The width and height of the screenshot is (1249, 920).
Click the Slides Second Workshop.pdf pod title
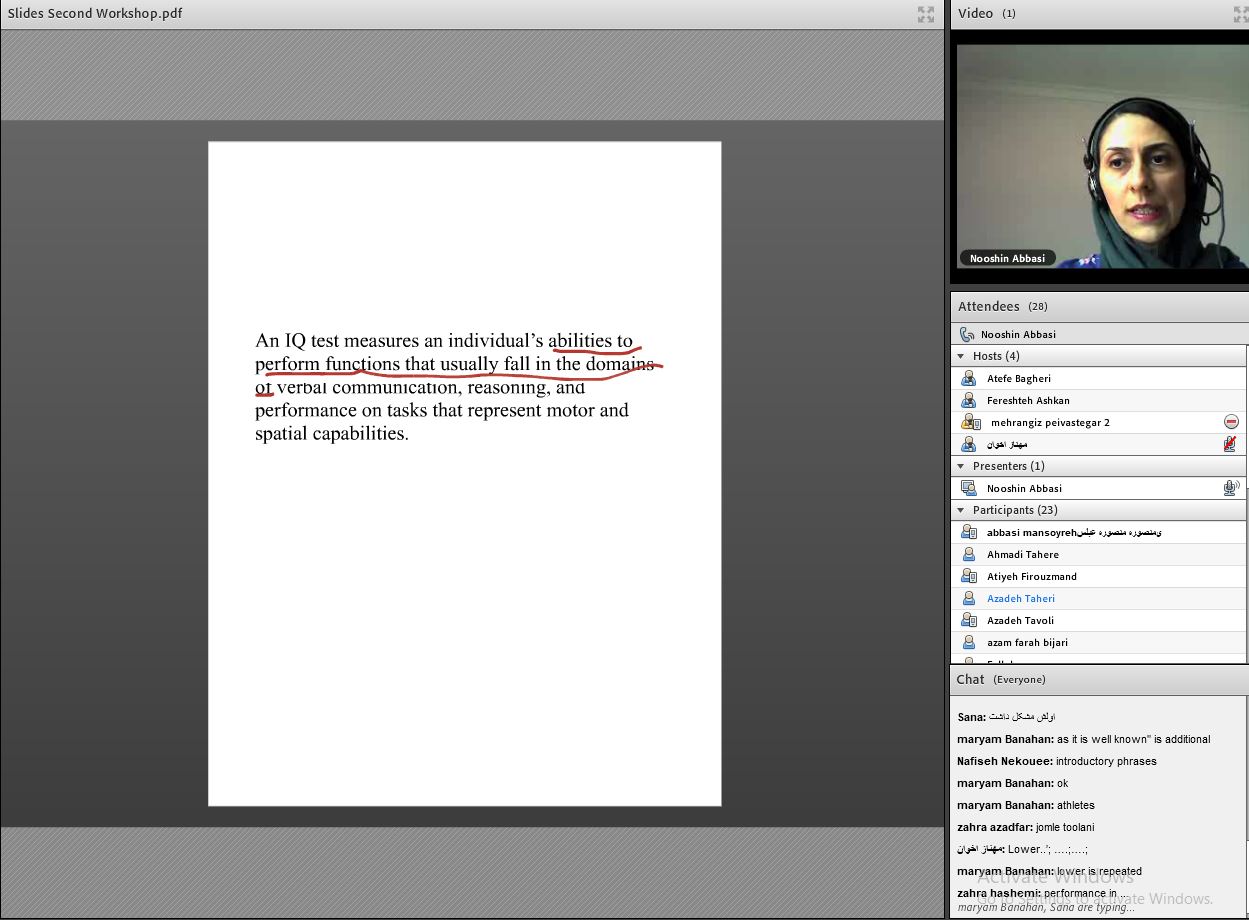(x=95, y=13)
